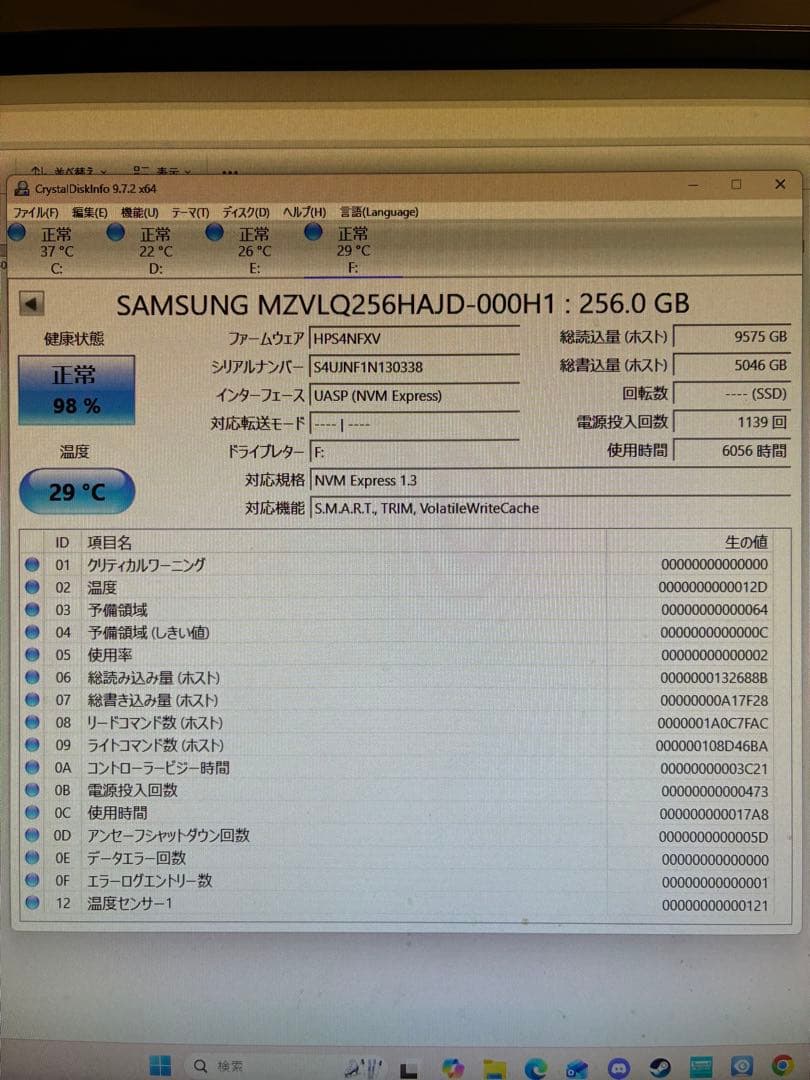The height and width of the screenshot is (1080, 810).
Task: Select drive D: disk tab at 22 °C
Action: pyautogui.click(x=147, y=250)
